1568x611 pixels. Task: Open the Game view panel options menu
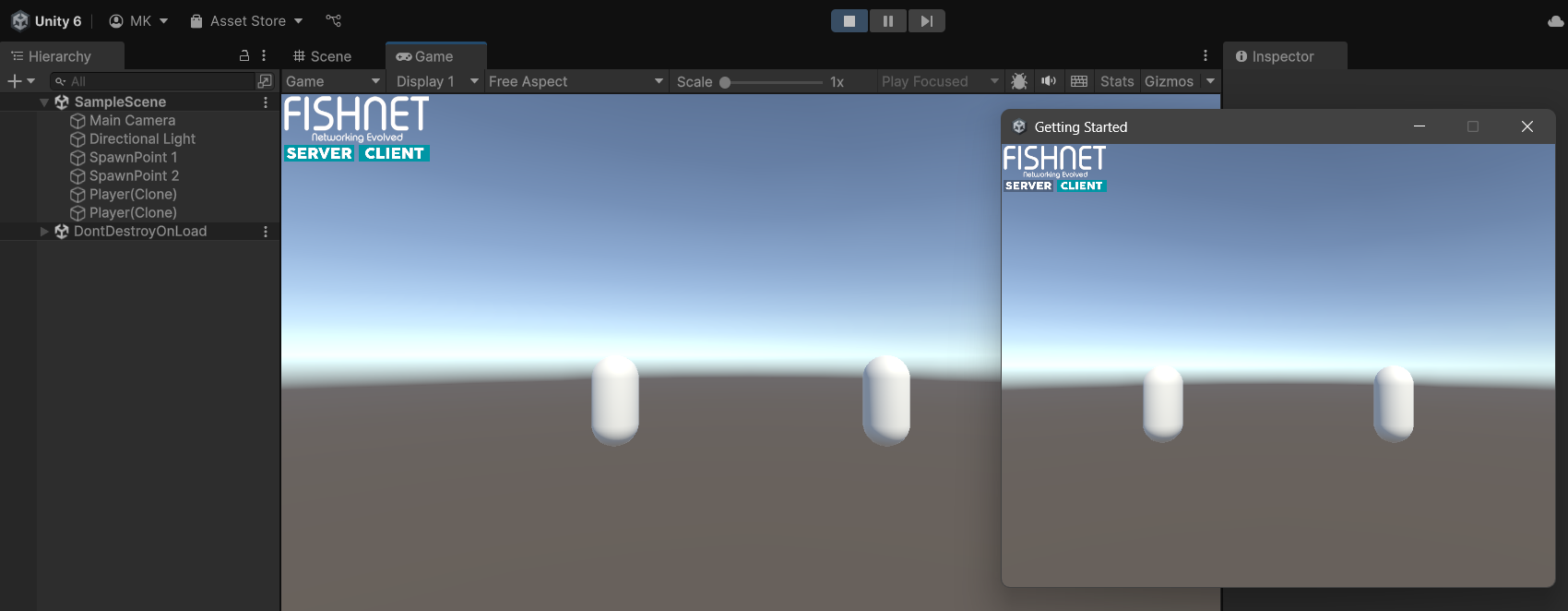point(1206,55)
